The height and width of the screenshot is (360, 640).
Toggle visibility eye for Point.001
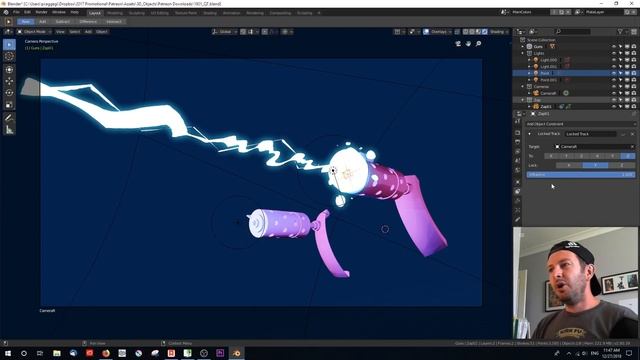[613, 80]
